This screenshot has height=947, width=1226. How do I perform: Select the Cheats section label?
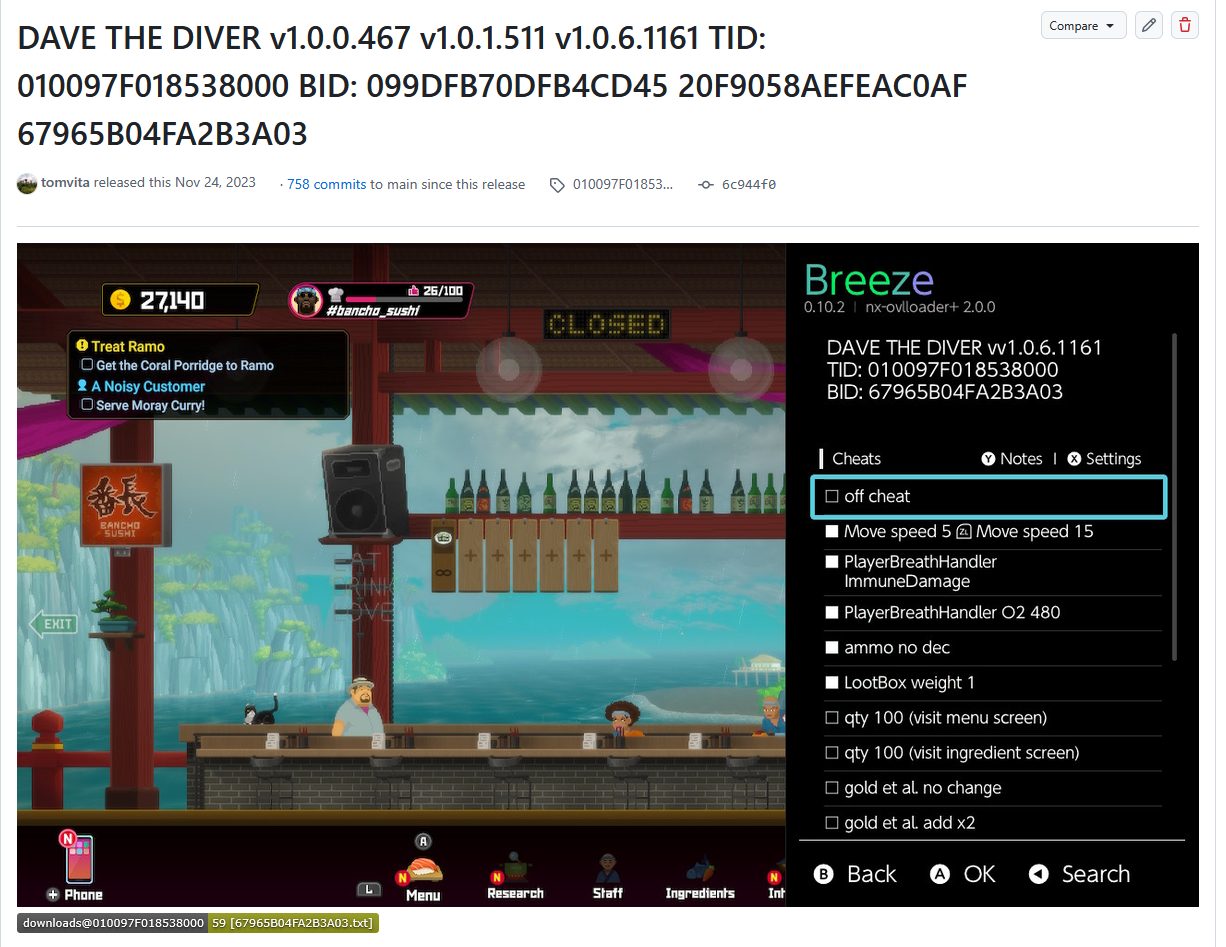tap(856, 458)
